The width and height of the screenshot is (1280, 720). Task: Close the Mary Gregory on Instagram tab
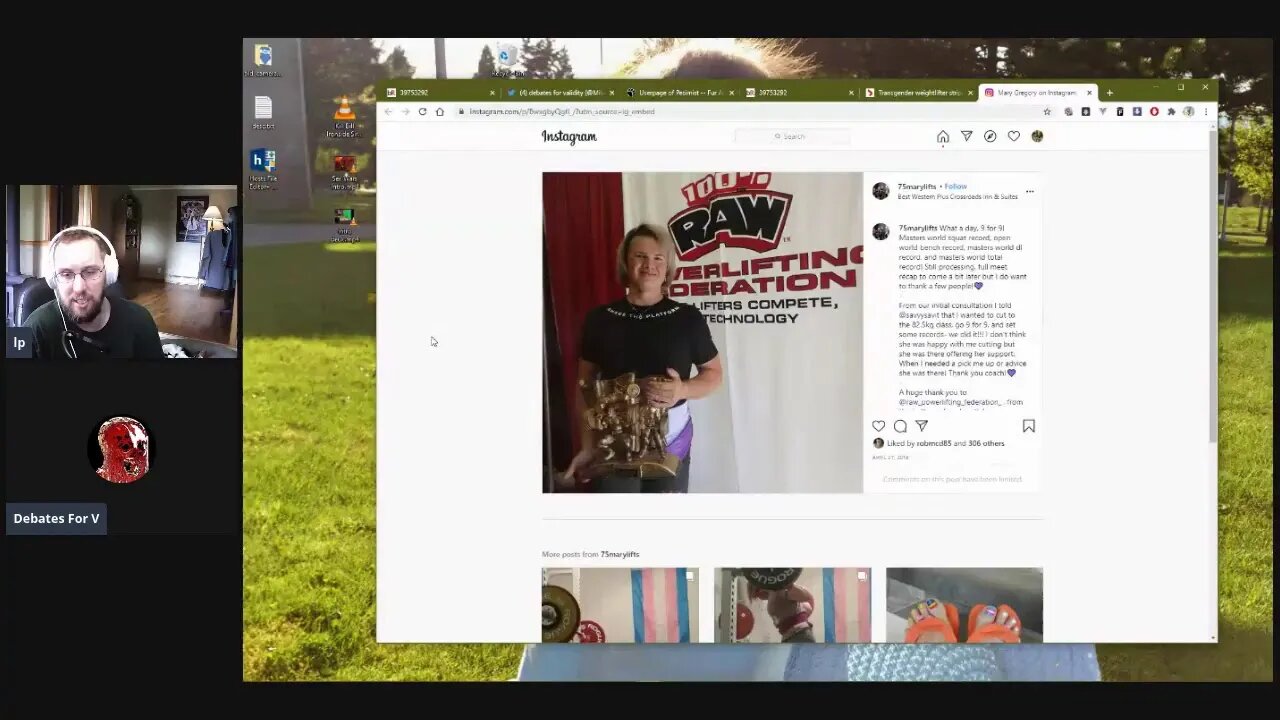1089,93
